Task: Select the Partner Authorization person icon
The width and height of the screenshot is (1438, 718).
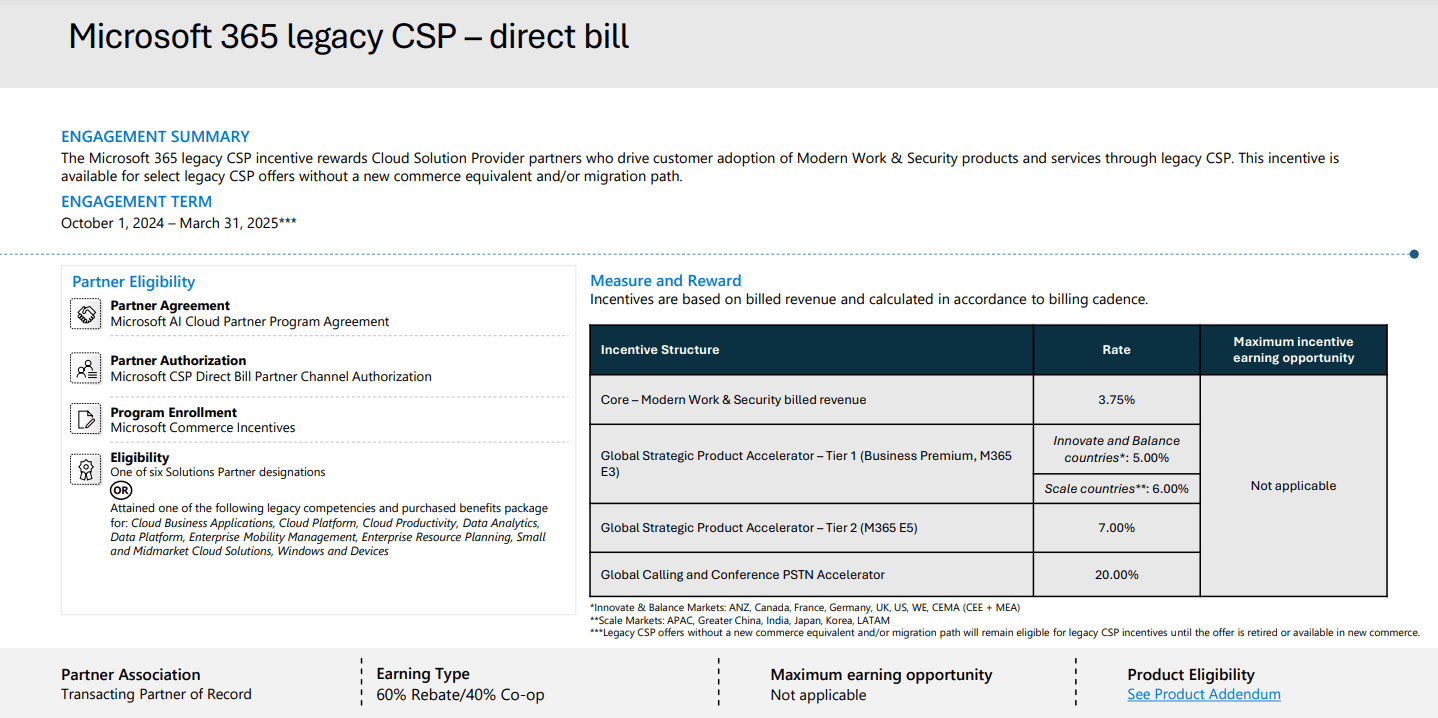Action: [85, 368]
